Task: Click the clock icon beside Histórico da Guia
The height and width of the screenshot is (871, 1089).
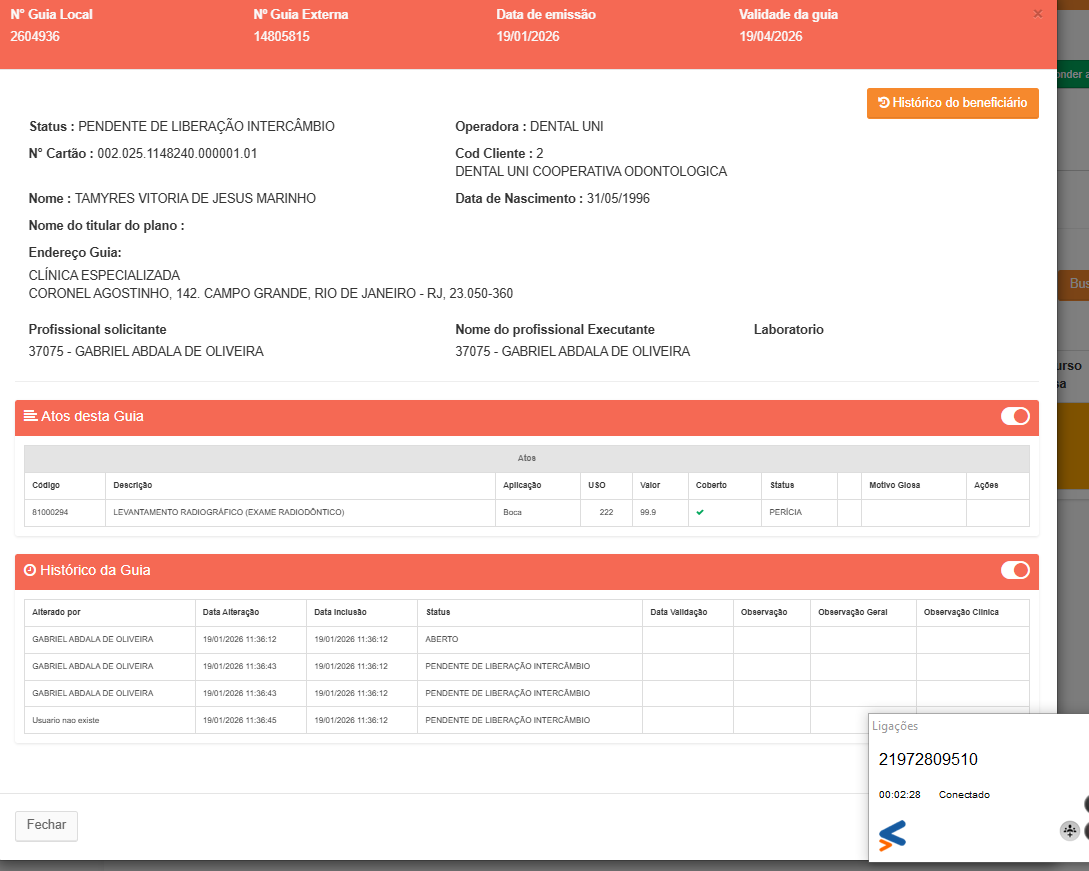Action: 30,570
